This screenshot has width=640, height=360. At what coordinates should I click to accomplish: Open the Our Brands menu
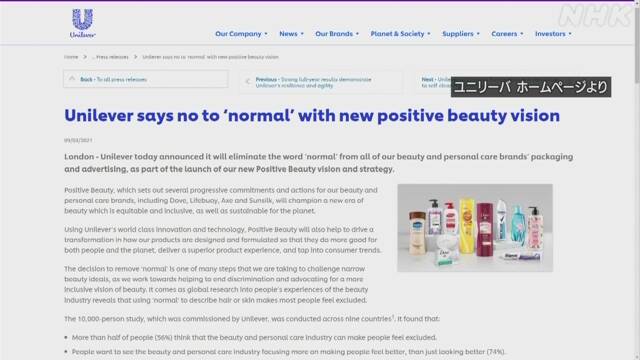pos(337,34)
